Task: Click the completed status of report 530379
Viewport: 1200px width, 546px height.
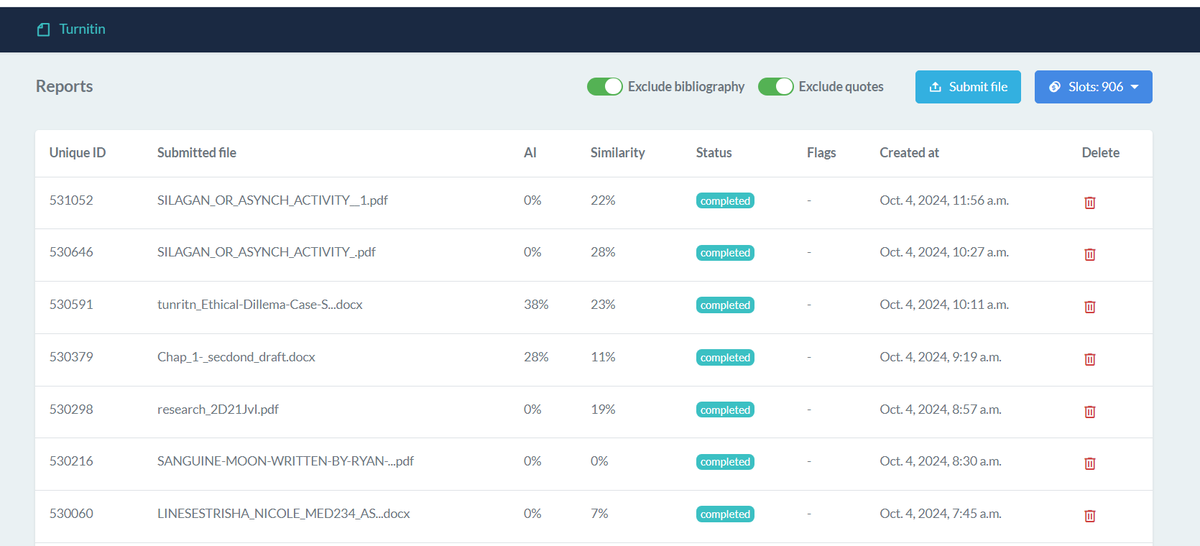Action: point(725,357)
